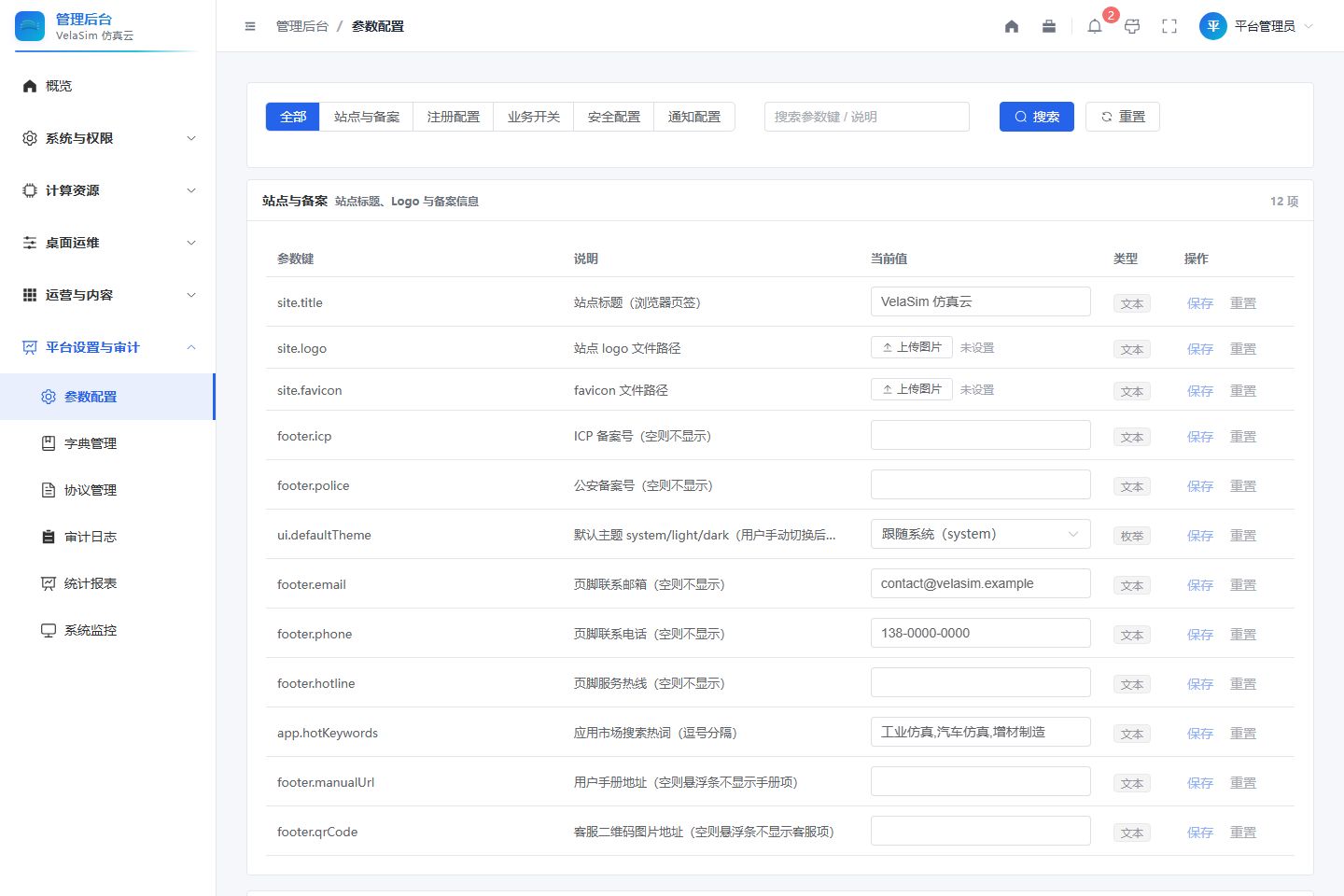Reset the site.title parameter
The height and width of the screenshot is (896, 1344).
tap(1243, 303)
